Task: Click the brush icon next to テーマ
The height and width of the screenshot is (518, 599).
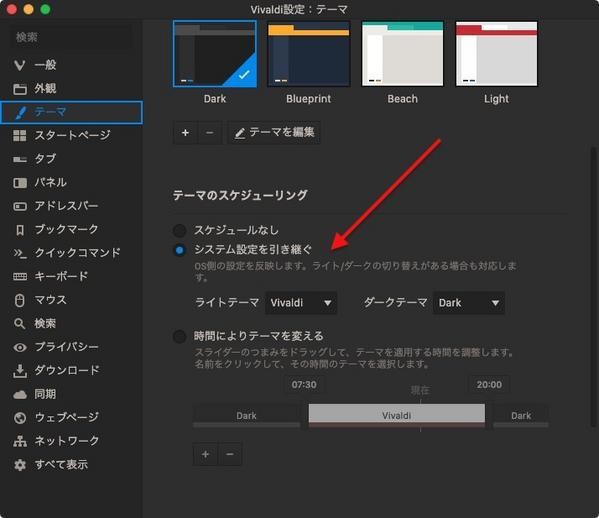Action: coord(20,113)
